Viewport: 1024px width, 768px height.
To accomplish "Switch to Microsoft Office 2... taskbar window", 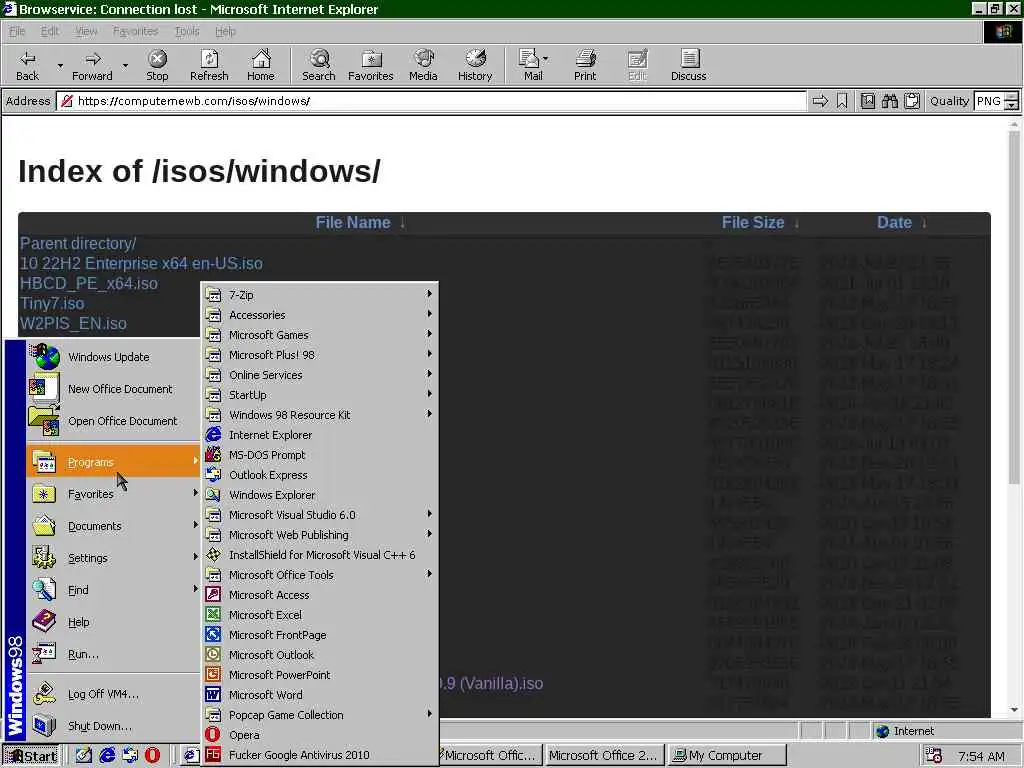I will (604, 756).
